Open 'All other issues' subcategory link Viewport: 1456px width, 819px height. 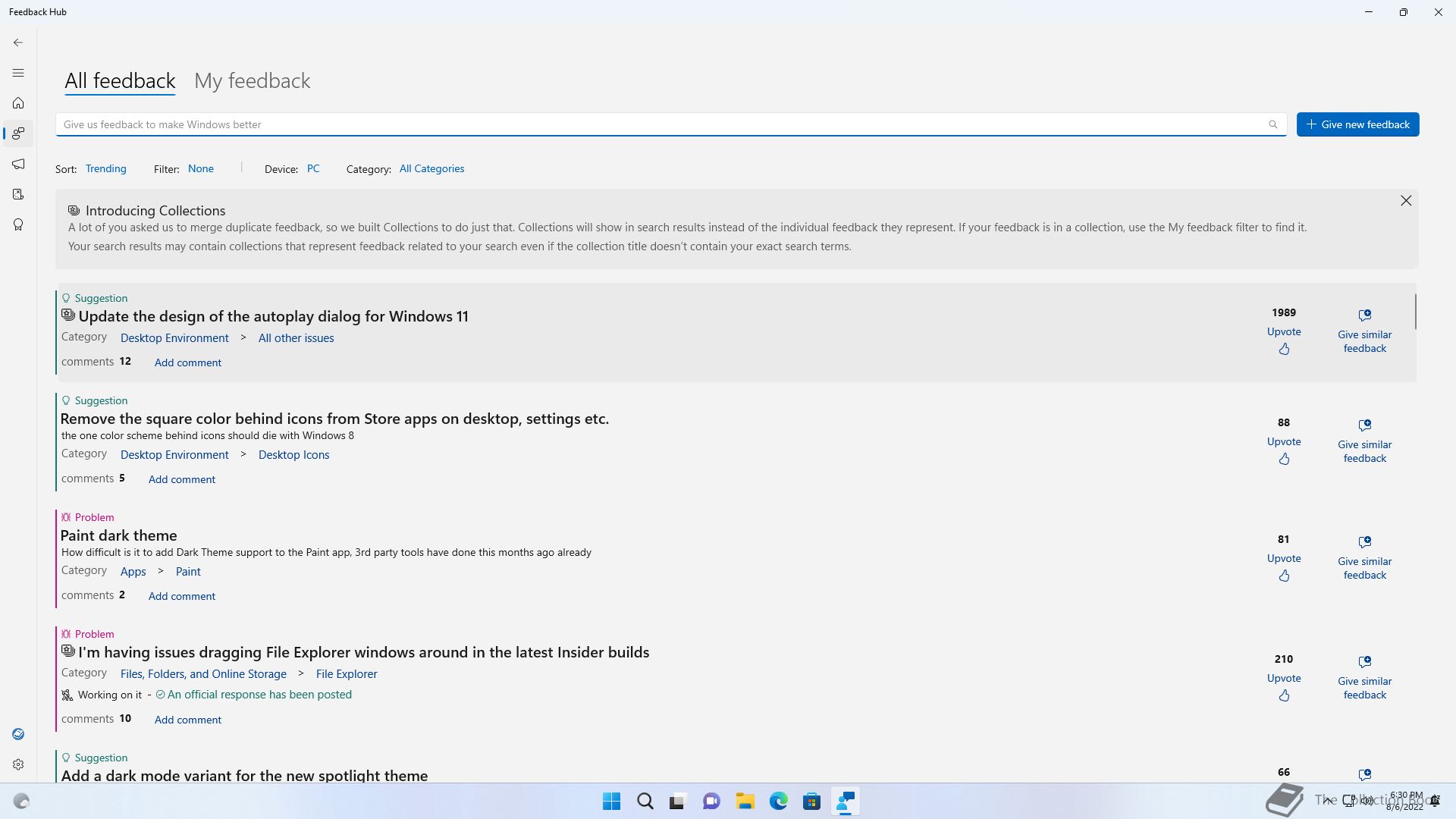[296, 338]
